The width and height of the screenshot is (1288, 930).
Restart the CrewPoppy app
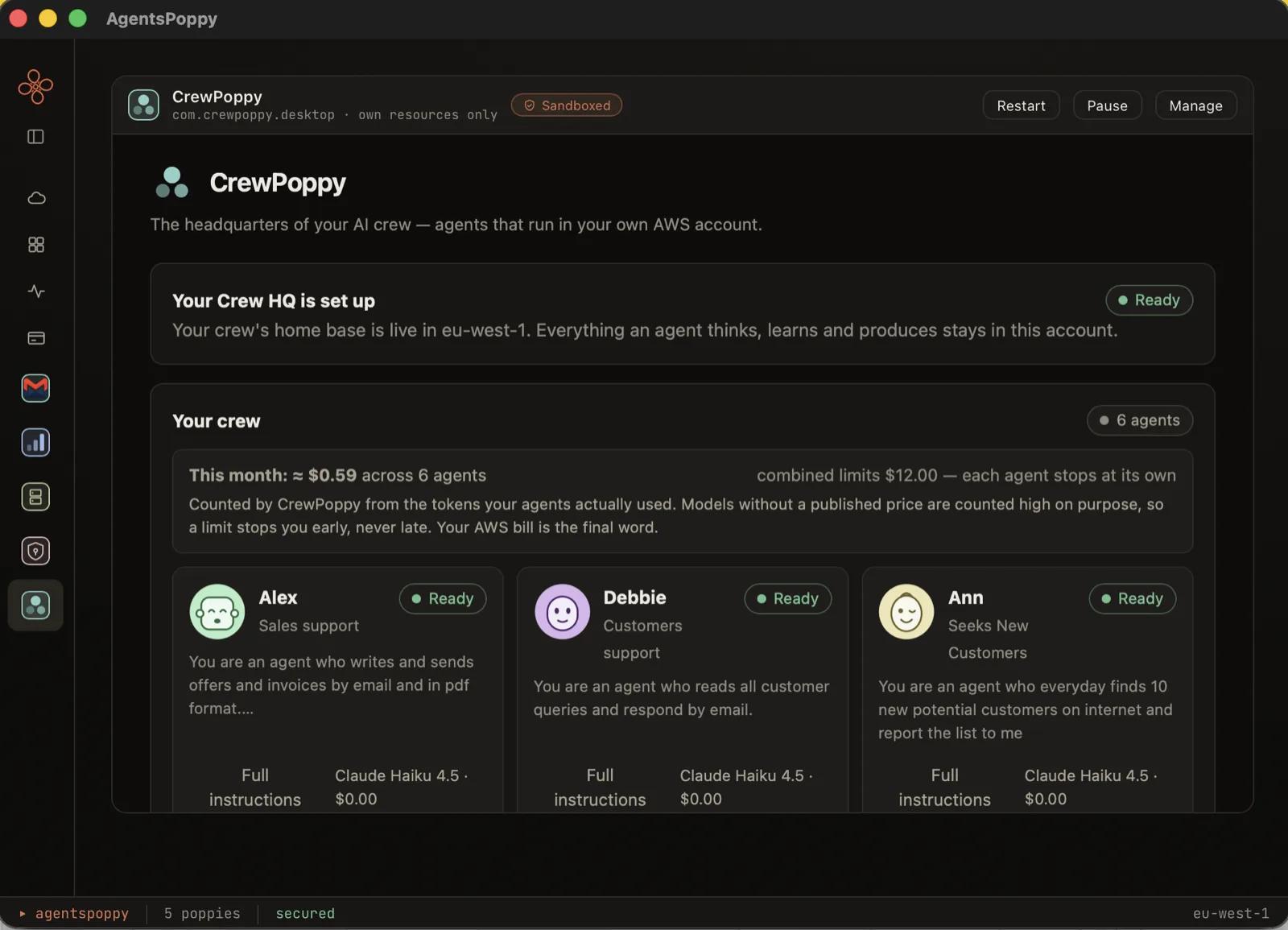[x=1021, y=105]
